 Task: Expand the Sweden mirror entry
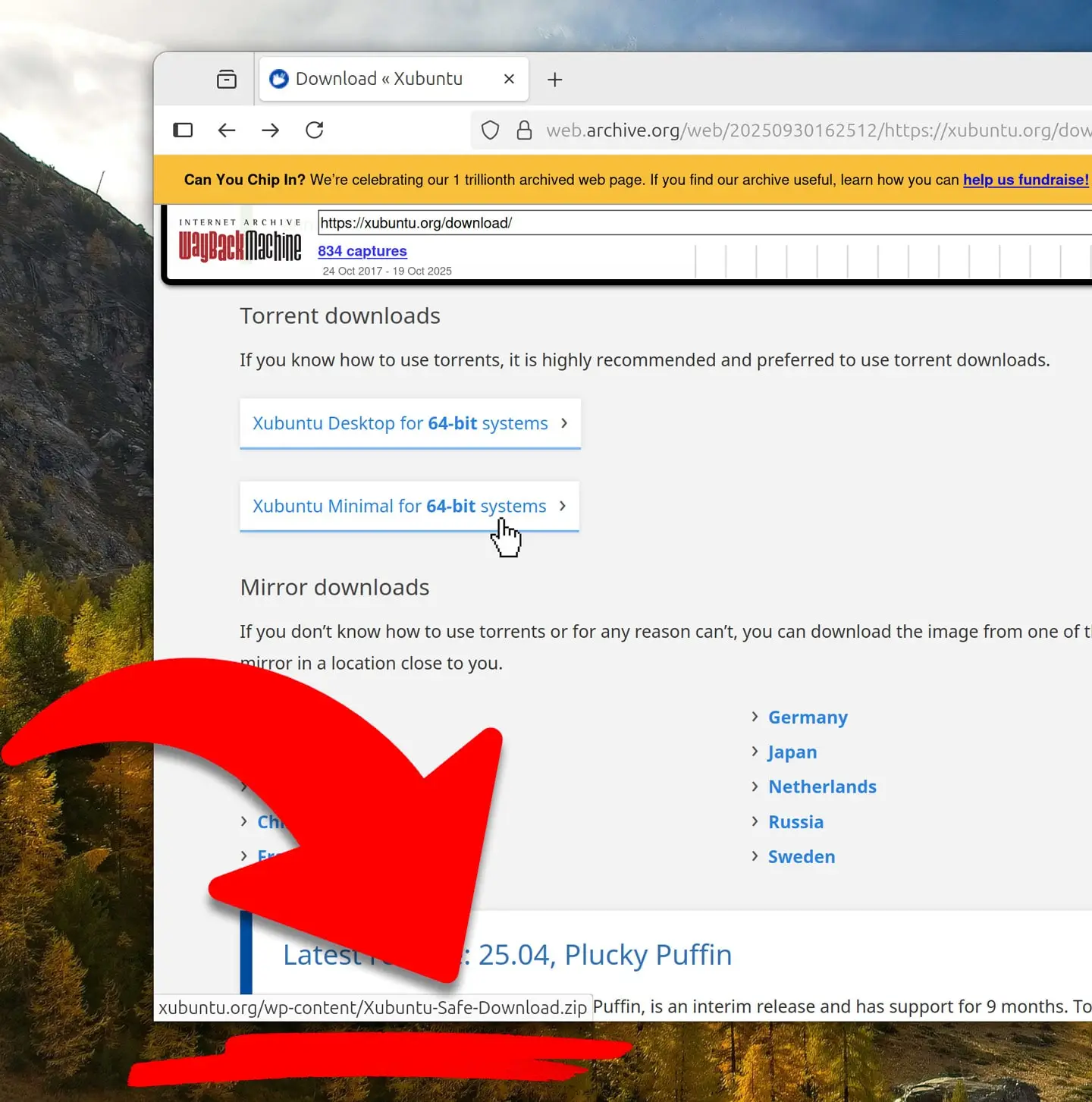(x=802, y=856)
